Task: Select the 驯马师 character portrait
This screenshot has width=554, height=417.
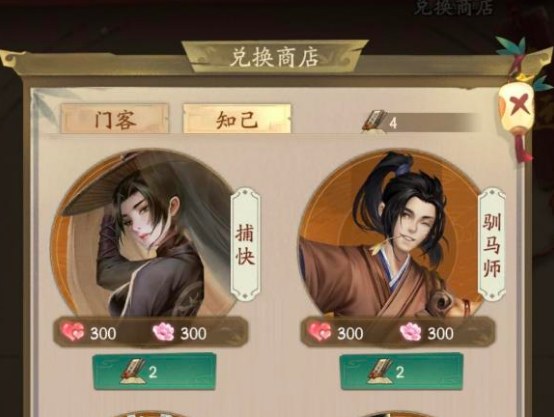Action: (x=390, y=235)
